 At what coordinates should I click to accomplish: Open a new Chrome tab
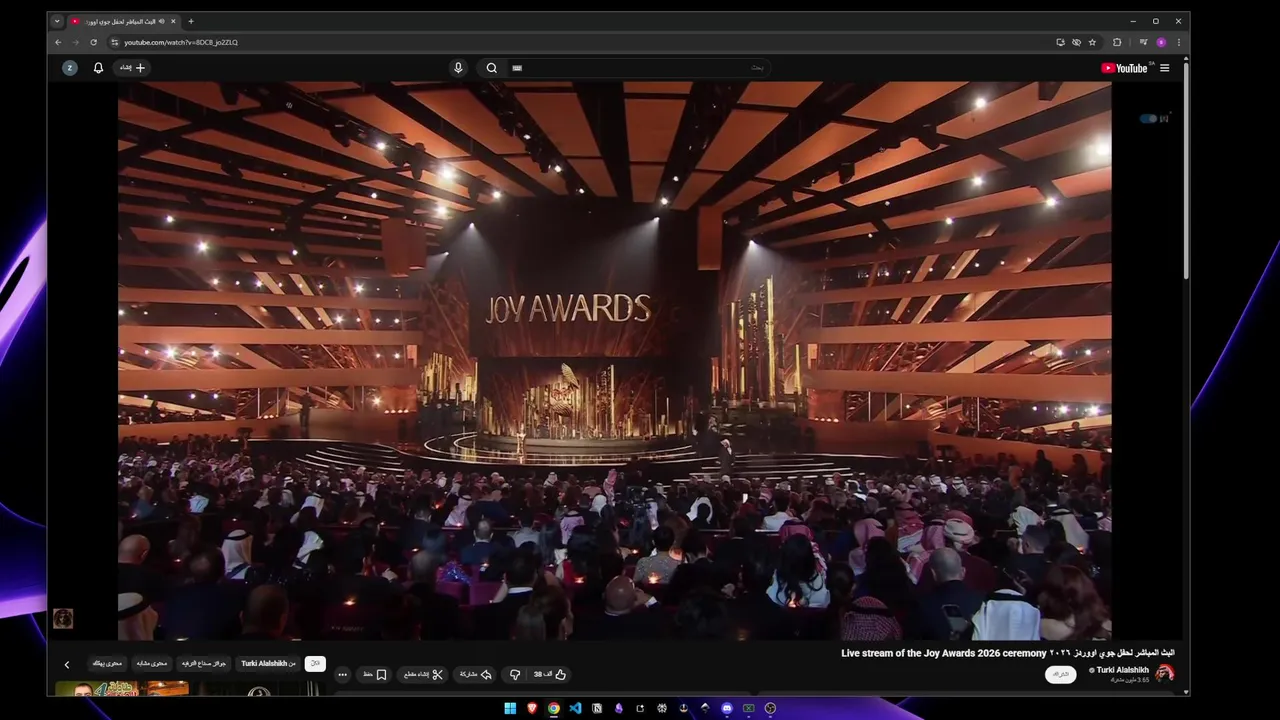191,21
